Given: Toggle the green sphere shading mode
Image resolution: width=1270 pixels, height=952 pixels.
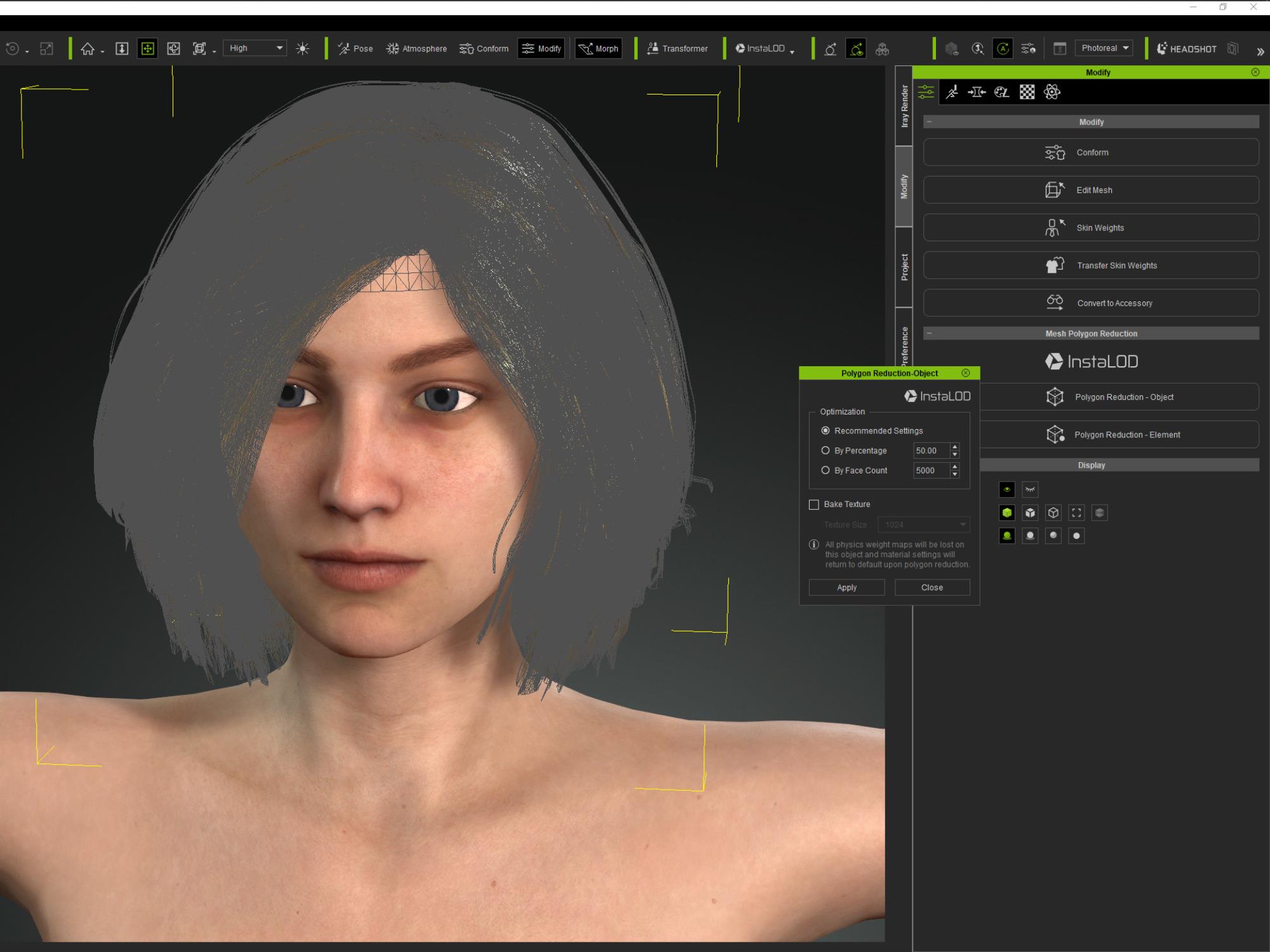Looking at the screenshot, I should [x=1007, y=536].
